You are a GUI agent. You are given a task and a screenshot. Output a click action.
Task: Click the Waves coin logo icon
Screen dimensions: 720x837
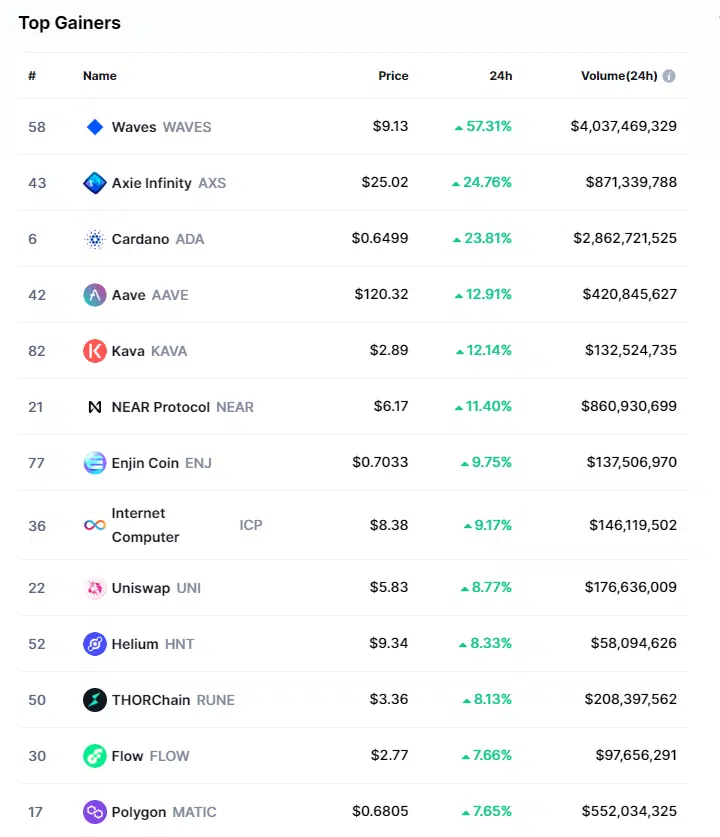point(95,127)
